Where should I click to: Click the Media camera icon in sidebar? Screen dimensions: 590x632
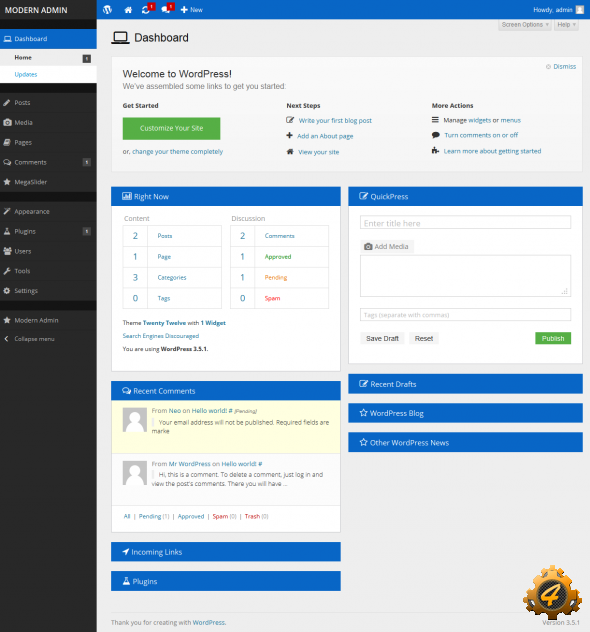[7, 122]
